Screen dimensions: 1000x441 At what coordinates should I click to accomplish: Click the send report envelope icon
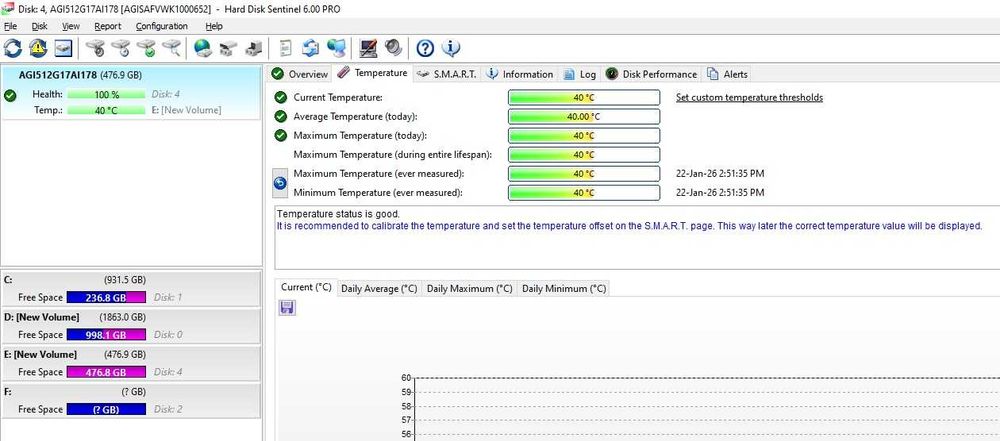pyautogui.click(x=311, y=48)
